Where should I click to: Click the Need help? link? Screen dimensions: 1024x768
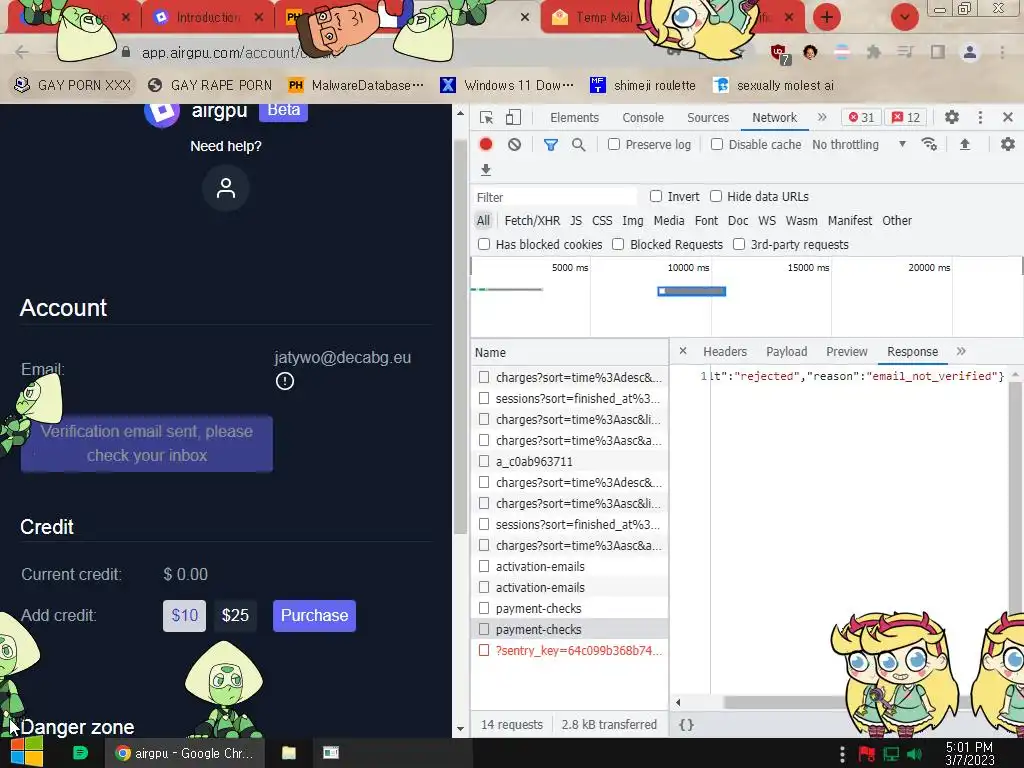click(226, 146)
